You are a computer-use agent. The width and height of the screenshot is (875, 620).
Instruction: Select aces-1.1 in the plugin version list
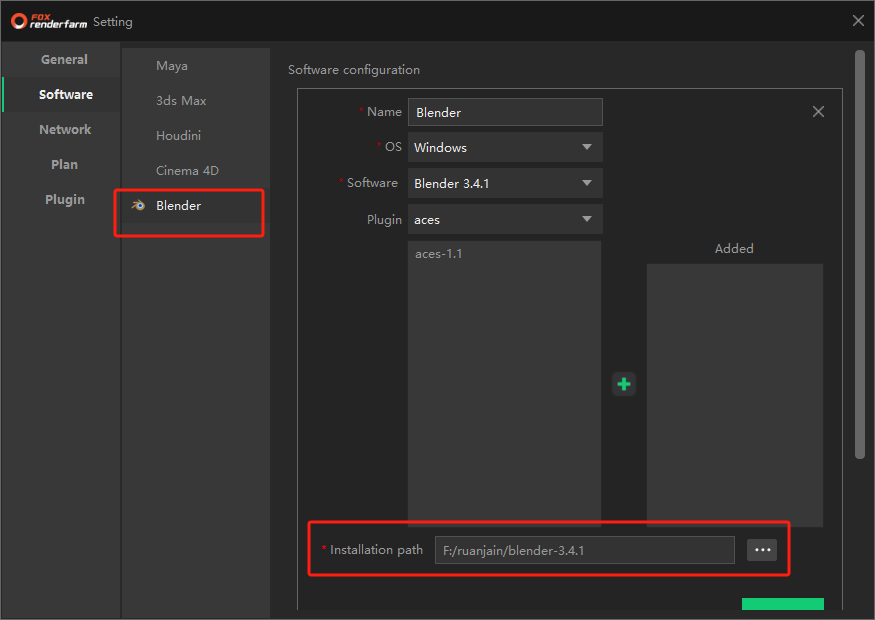(x=504, y=254)
